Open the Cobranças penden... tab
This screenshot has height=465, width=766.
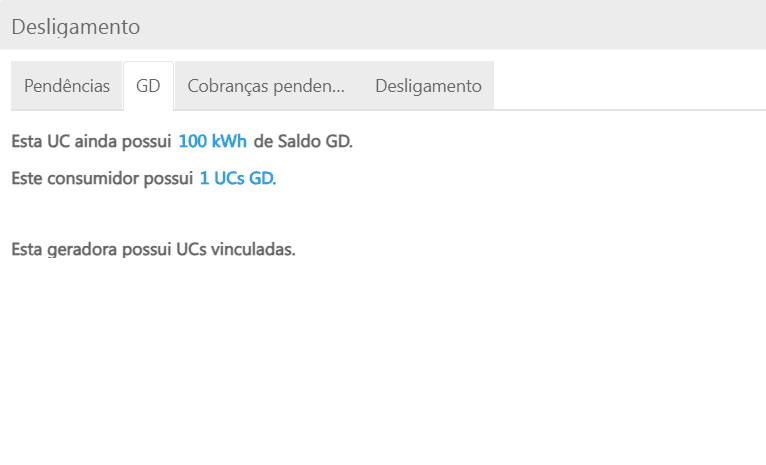click(266, 86)
